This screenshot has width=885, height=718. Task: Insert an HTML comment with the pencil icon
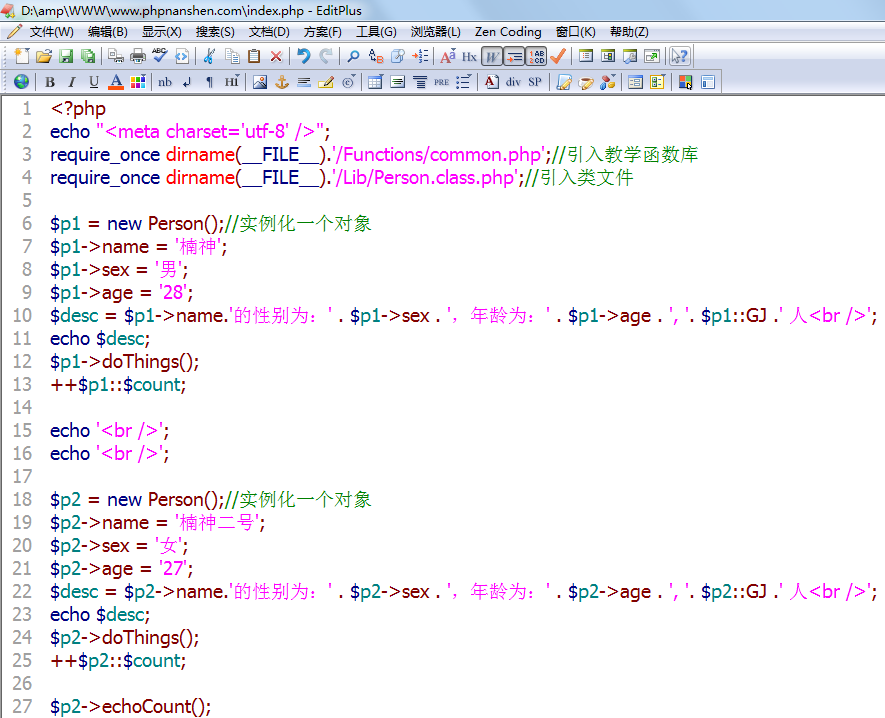tap(326, 82)
